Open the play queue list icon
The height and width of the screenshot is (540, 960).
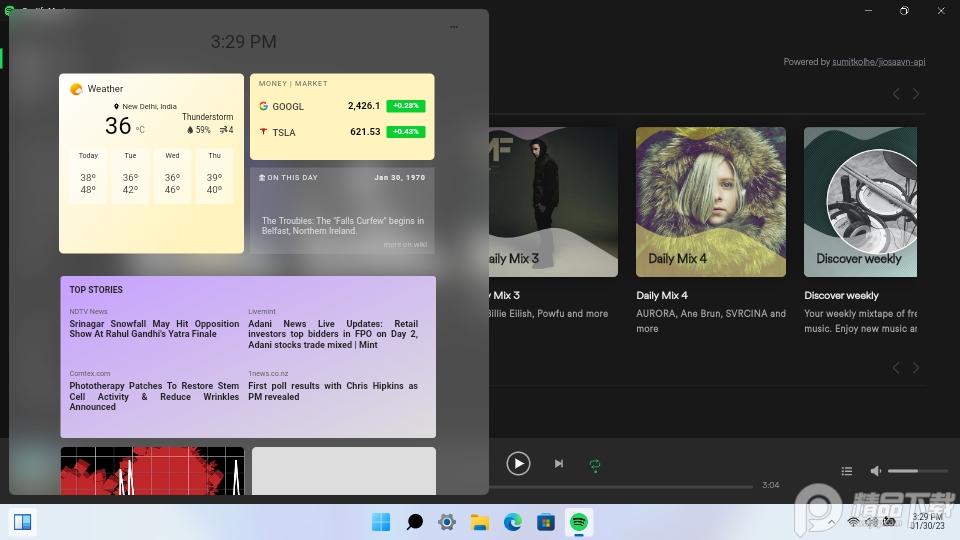pos(847,471)
